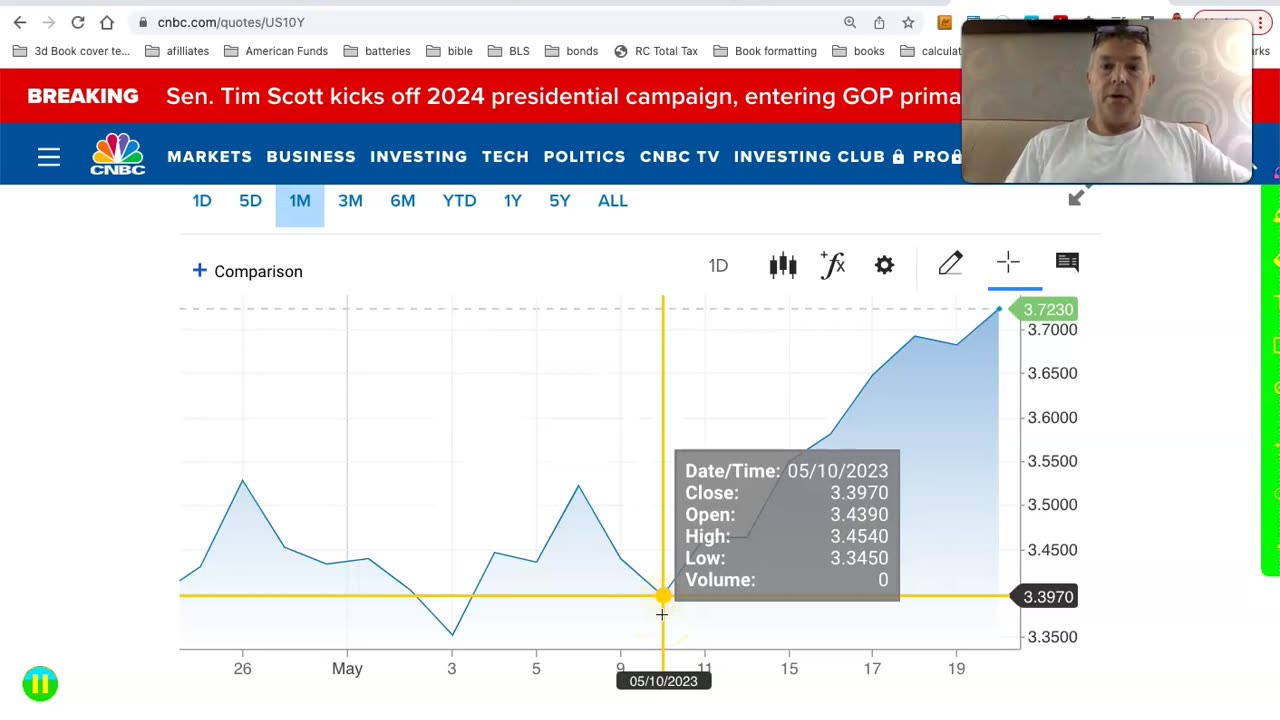Open the BUSINESS menu

click(x=311, y=157)
